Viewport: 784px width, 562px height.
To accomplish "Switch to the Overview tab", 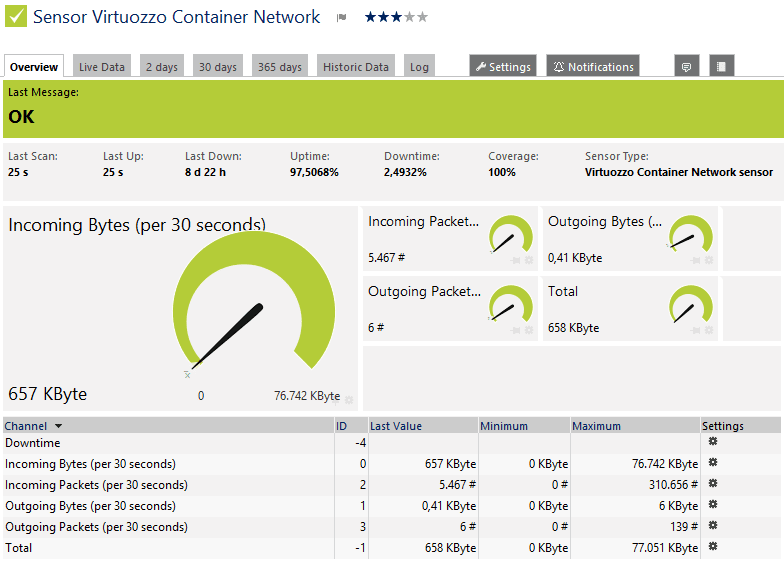I will [34, 66].
